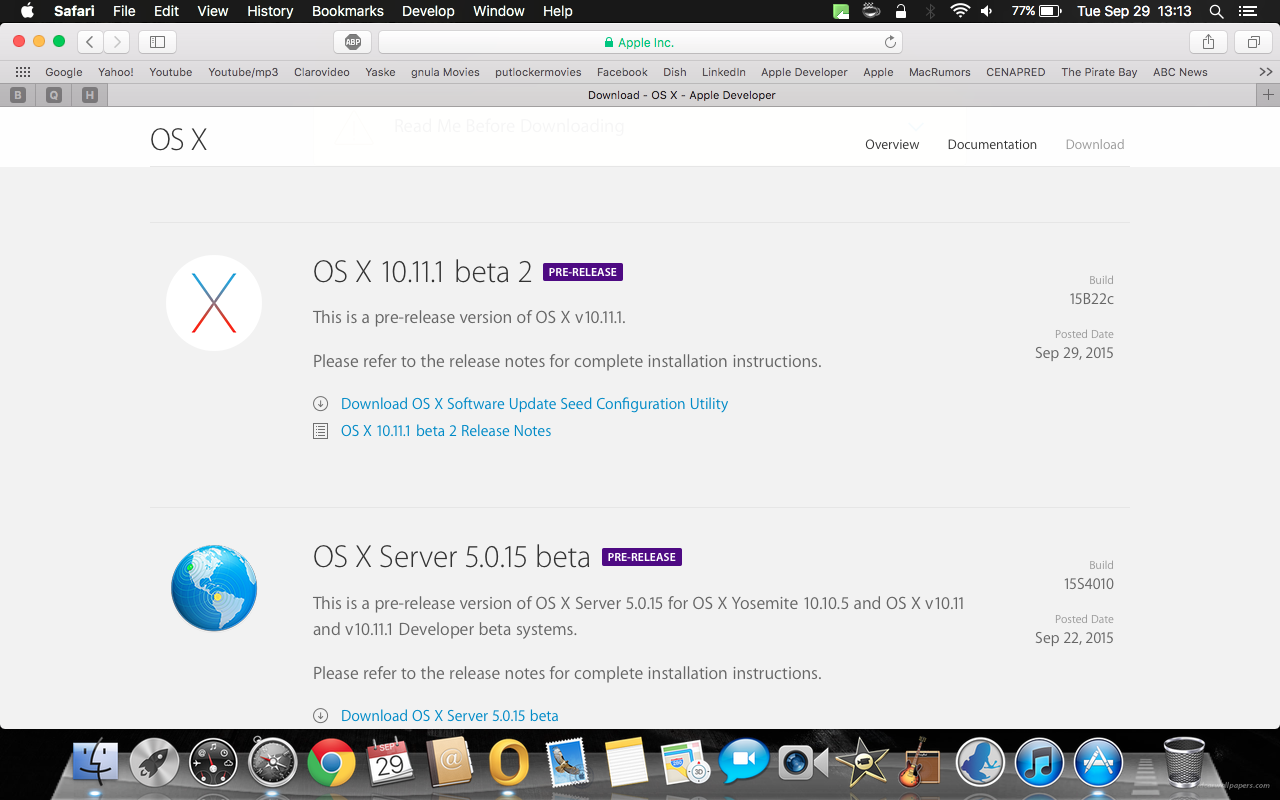Go forward with the Safari forward arrow
Viewport: 1280px width, 800px height.
click(x=117, y=42)
